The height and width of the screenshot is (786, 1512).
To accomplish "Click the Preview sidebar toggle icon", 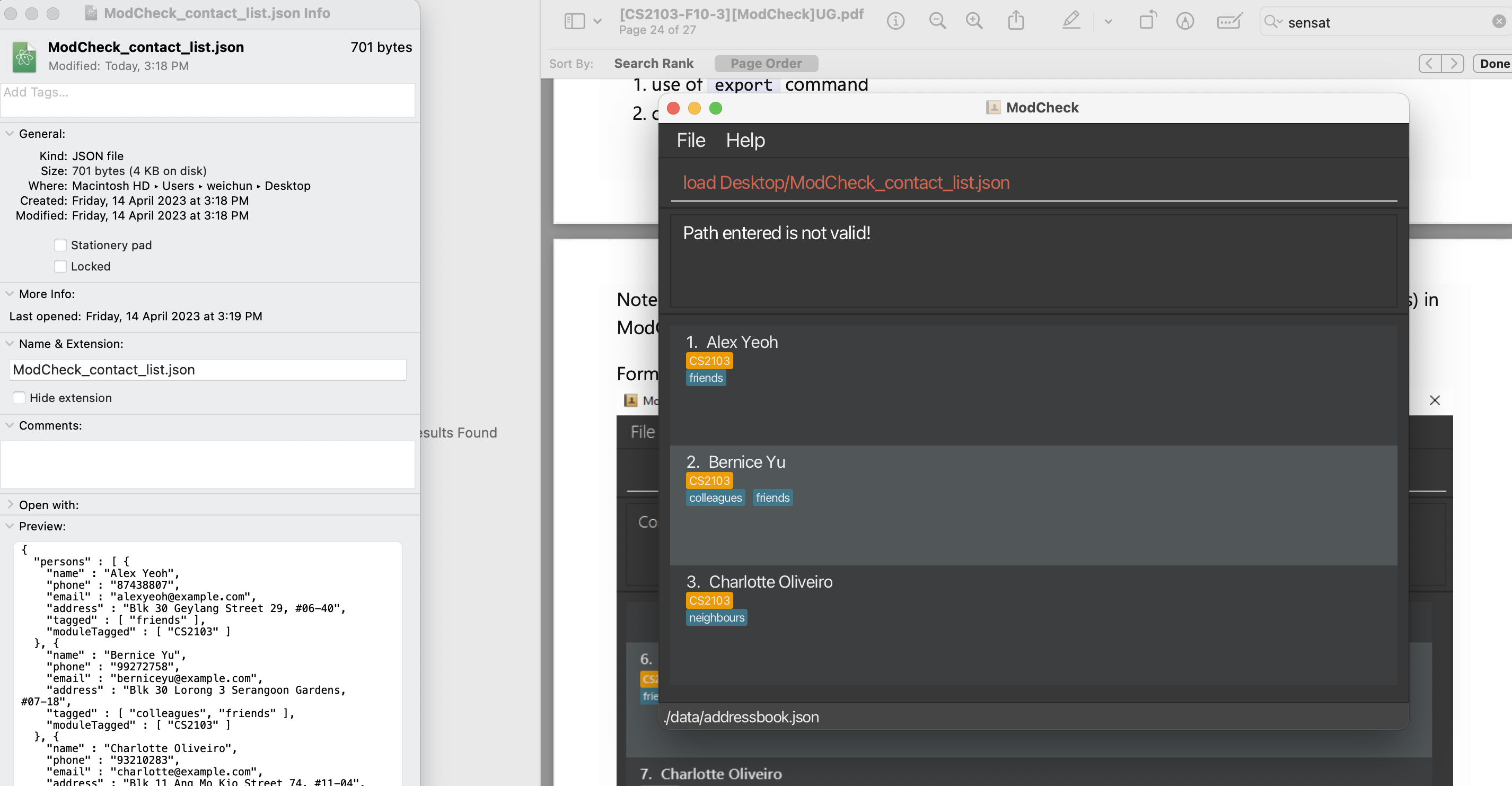I will tap(575, 22).
